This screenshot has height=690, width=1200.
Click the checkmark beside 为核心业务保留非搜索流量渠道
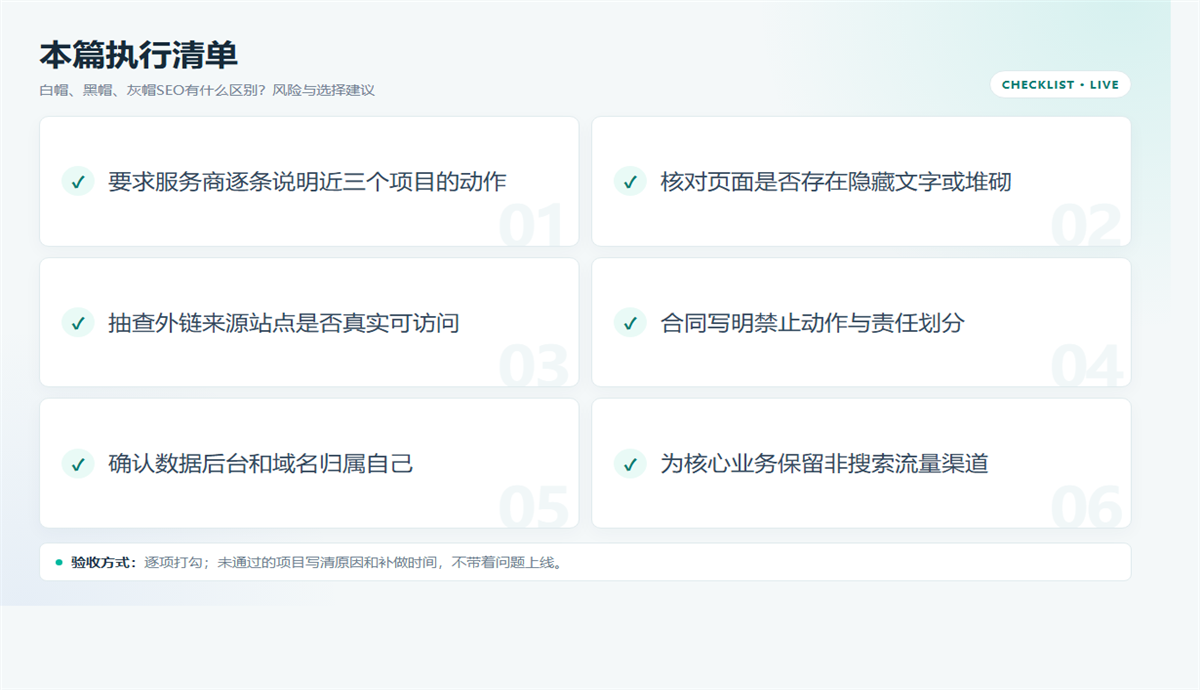tap(630, 463)
